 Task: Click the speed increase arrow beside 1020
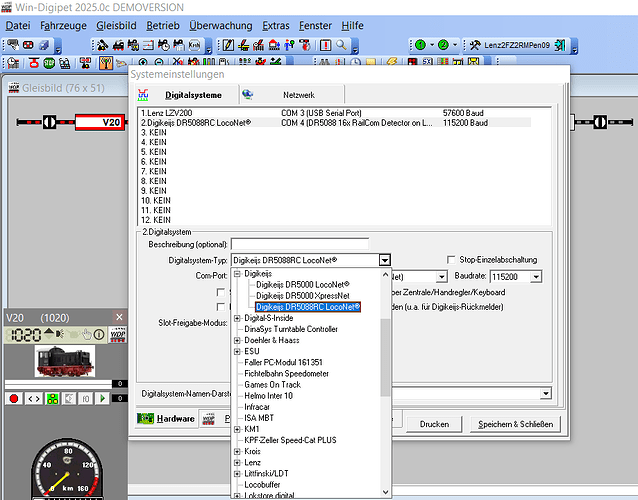(x=49, y=330)
